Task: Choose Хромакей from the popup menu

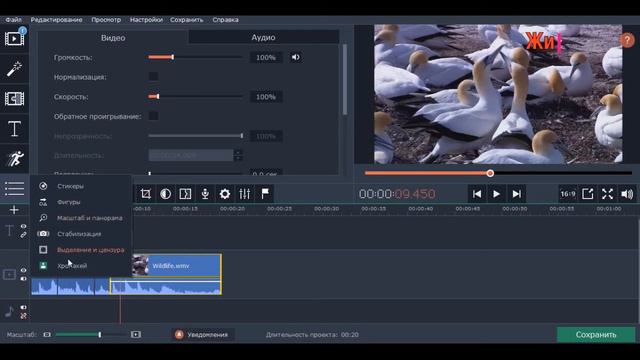Action: (72, 266)
